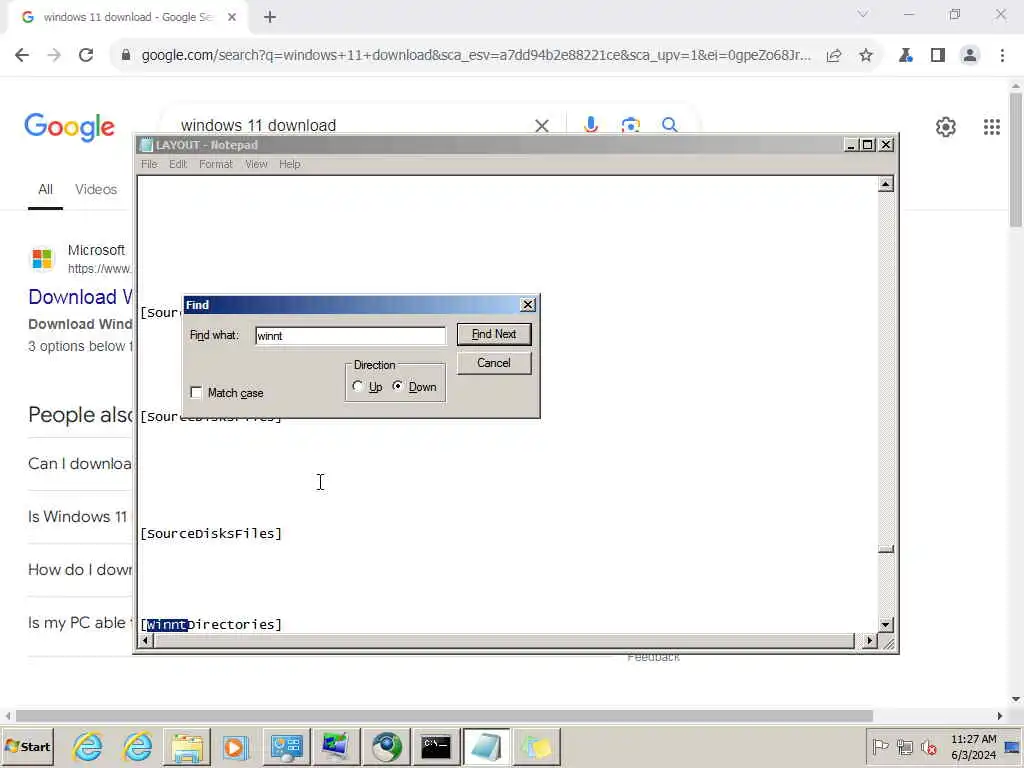The height and width of the screenshot is (768, 1024).
Task: Switch to the Command Prompt taskbar icon
Action: [436, 746]
